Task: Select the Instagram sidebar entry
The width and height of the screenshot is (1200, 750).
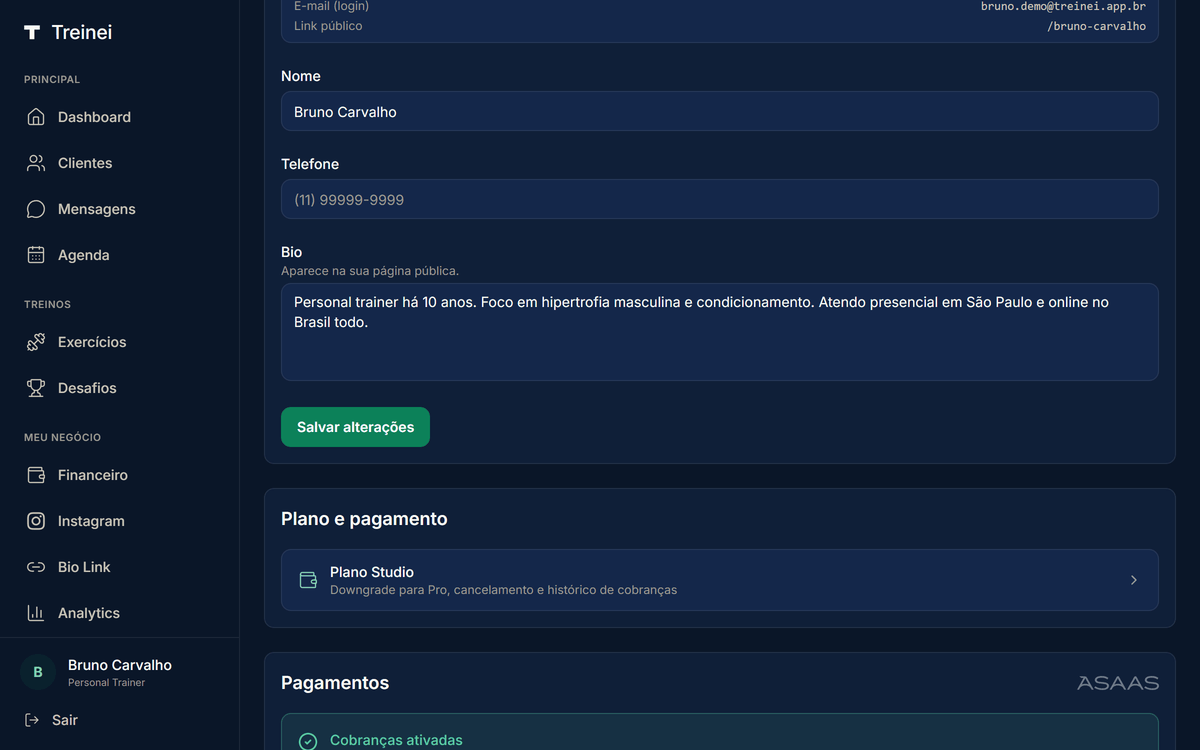Action: tap(120, 521)
